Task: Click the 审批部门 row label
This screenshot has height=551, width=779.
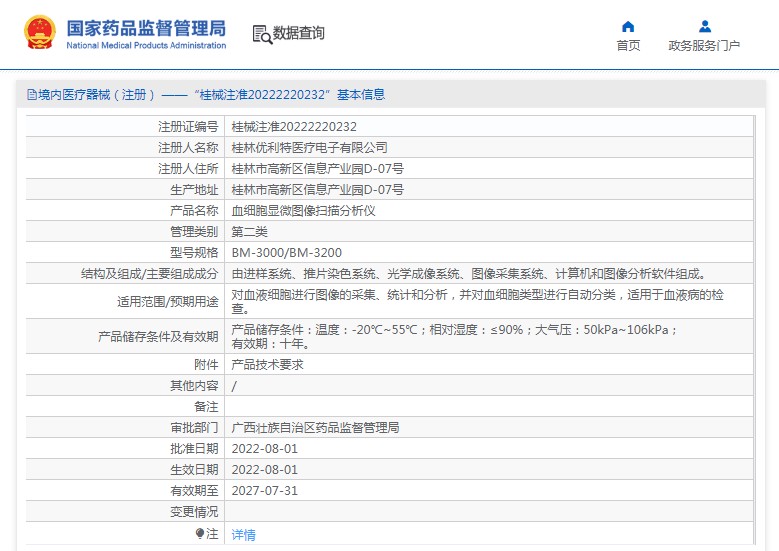Action: pyautogui.click(x=194, y=427)
